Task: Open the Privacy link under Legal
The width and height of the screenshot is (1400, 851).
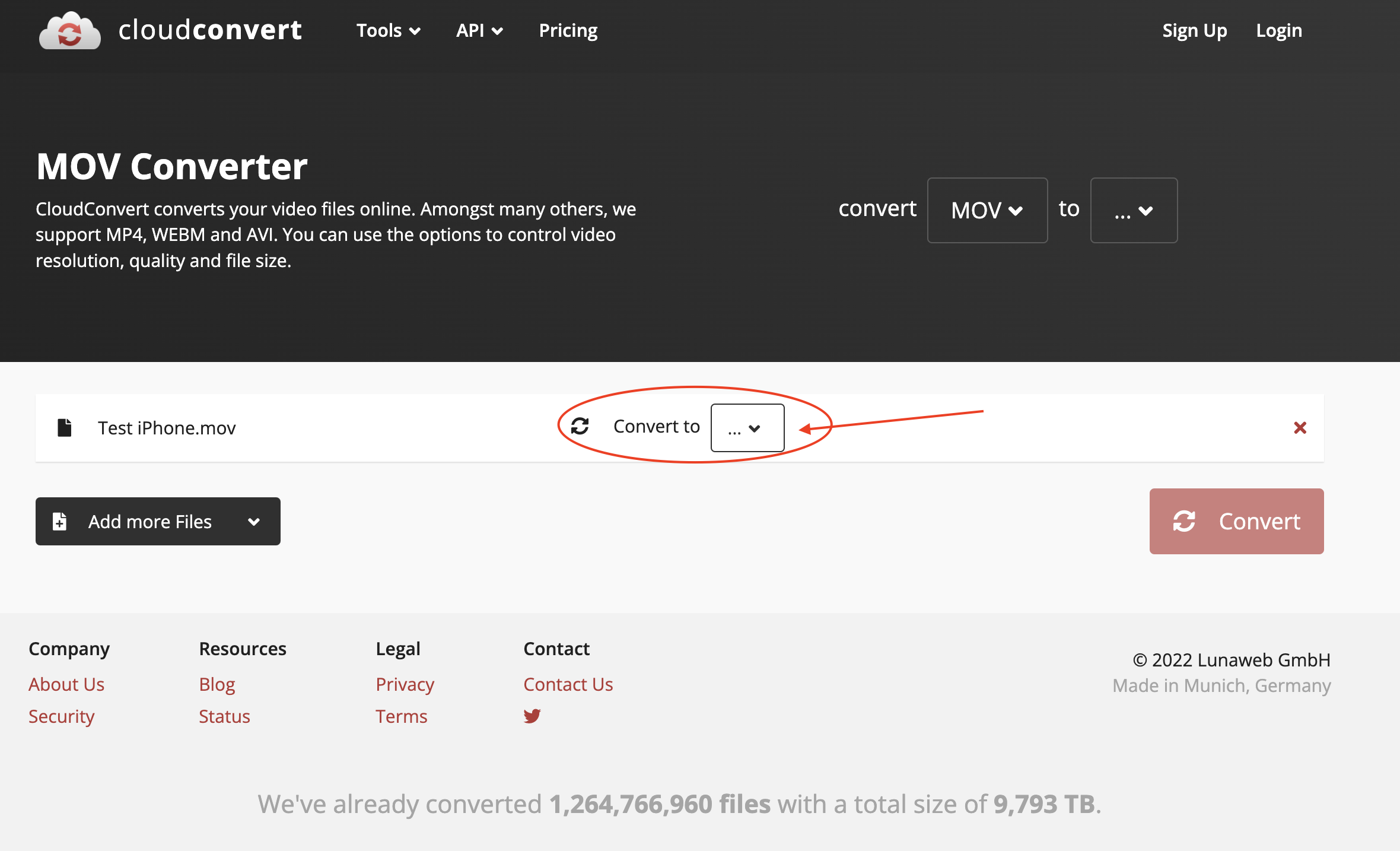Action: click(x=405, y=684)
